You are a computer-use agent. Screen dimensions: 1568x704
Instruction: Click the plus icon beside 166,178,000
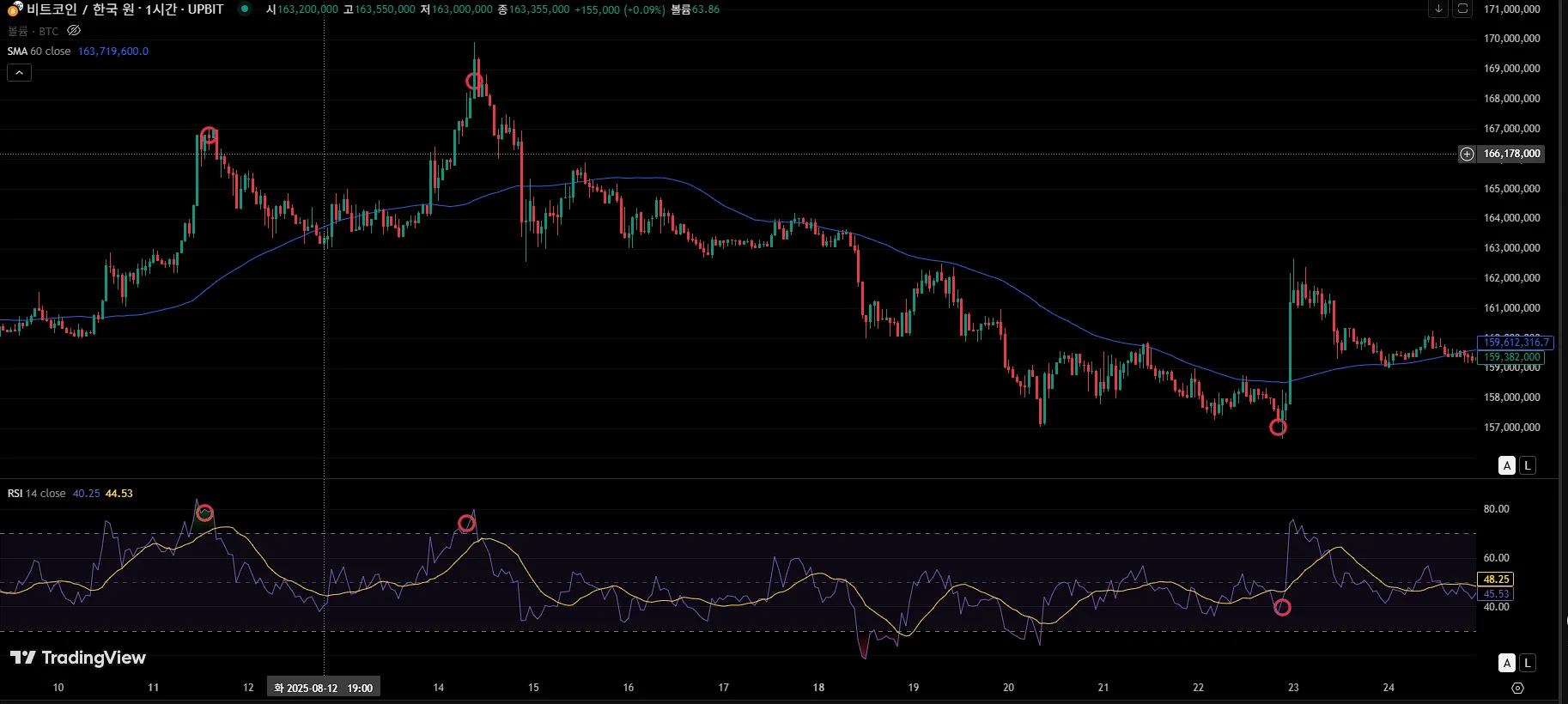pyautogui.click(x=1467, y=154)
